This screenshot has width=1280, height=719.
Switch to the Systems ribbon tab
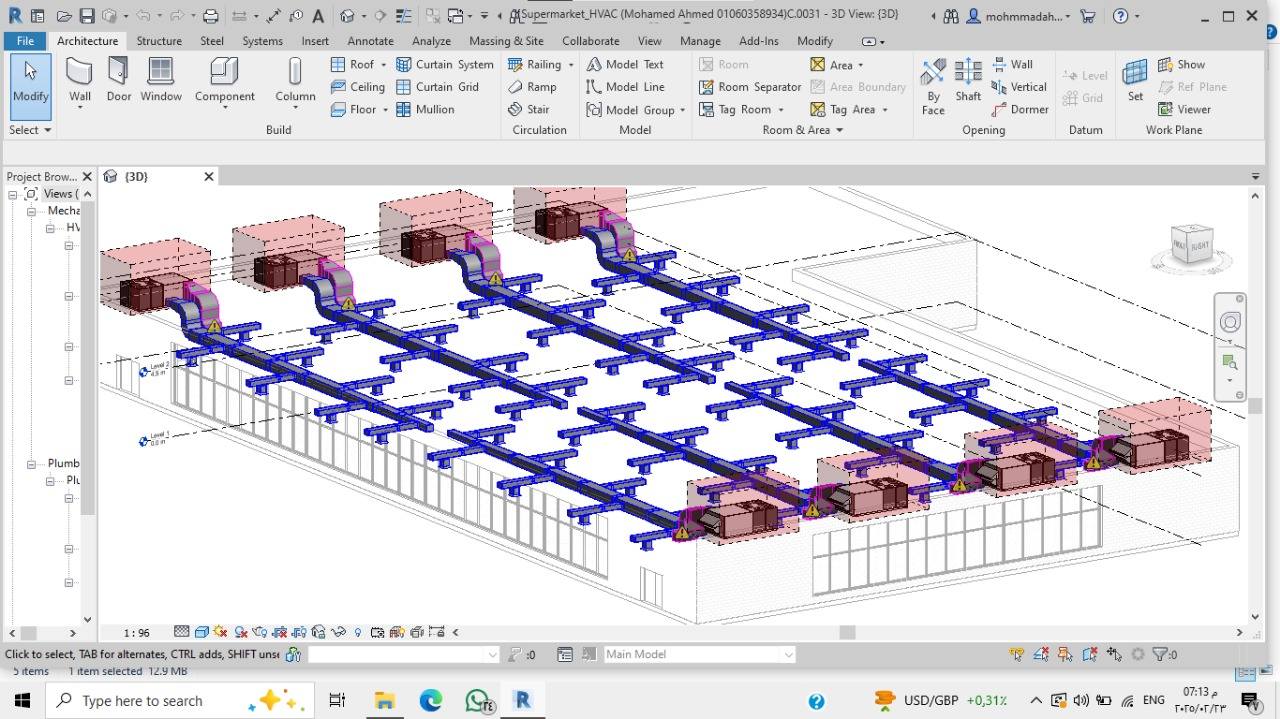click(x=262, y=41)
